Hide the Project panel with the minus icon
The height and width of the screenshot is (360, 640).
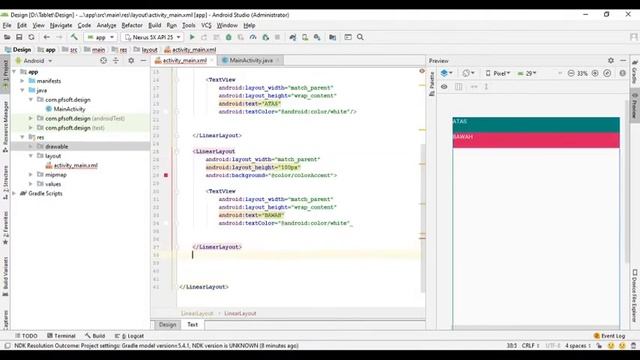(143, 60)
